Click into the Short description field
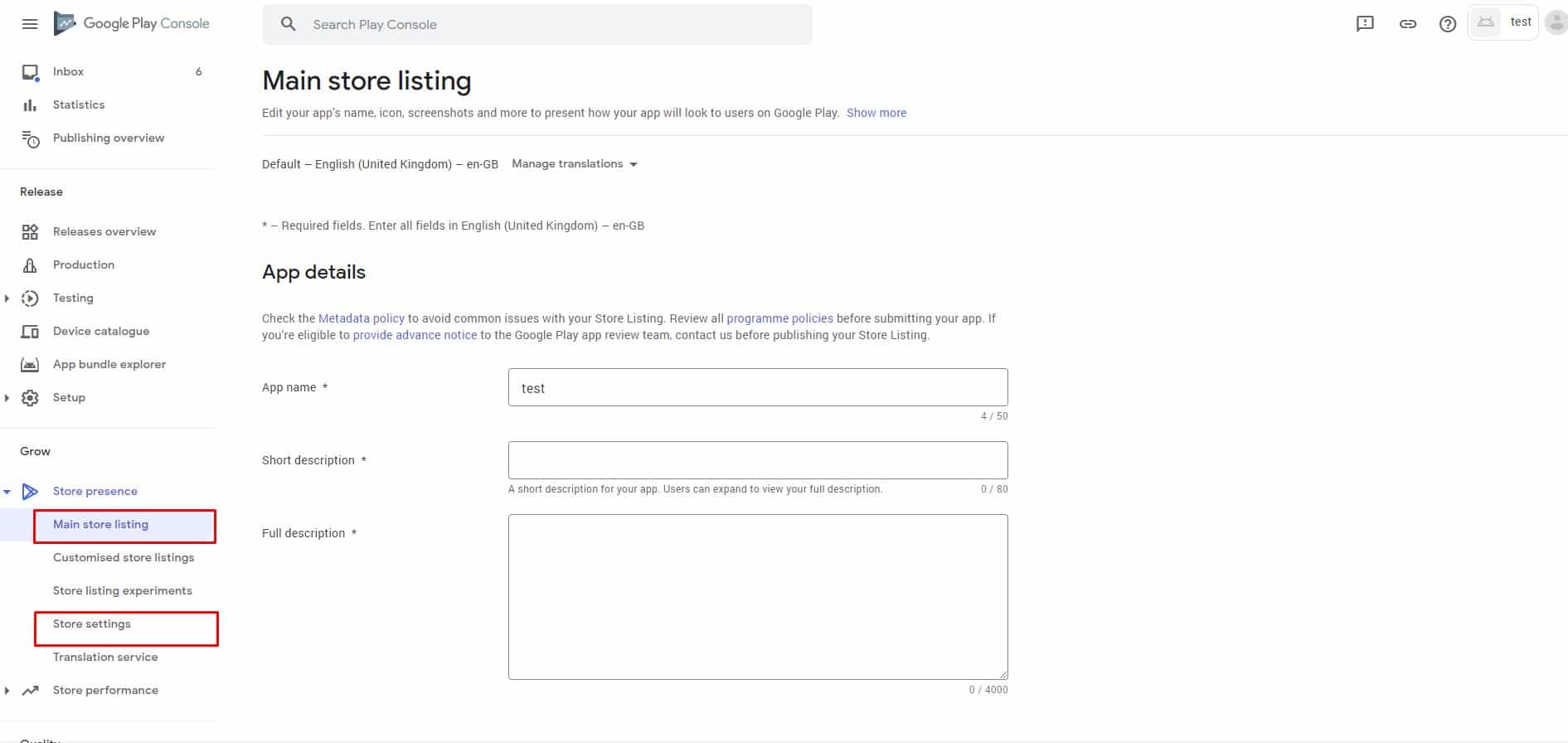Viewport: 1568px width, 743px height. (757, 460)
